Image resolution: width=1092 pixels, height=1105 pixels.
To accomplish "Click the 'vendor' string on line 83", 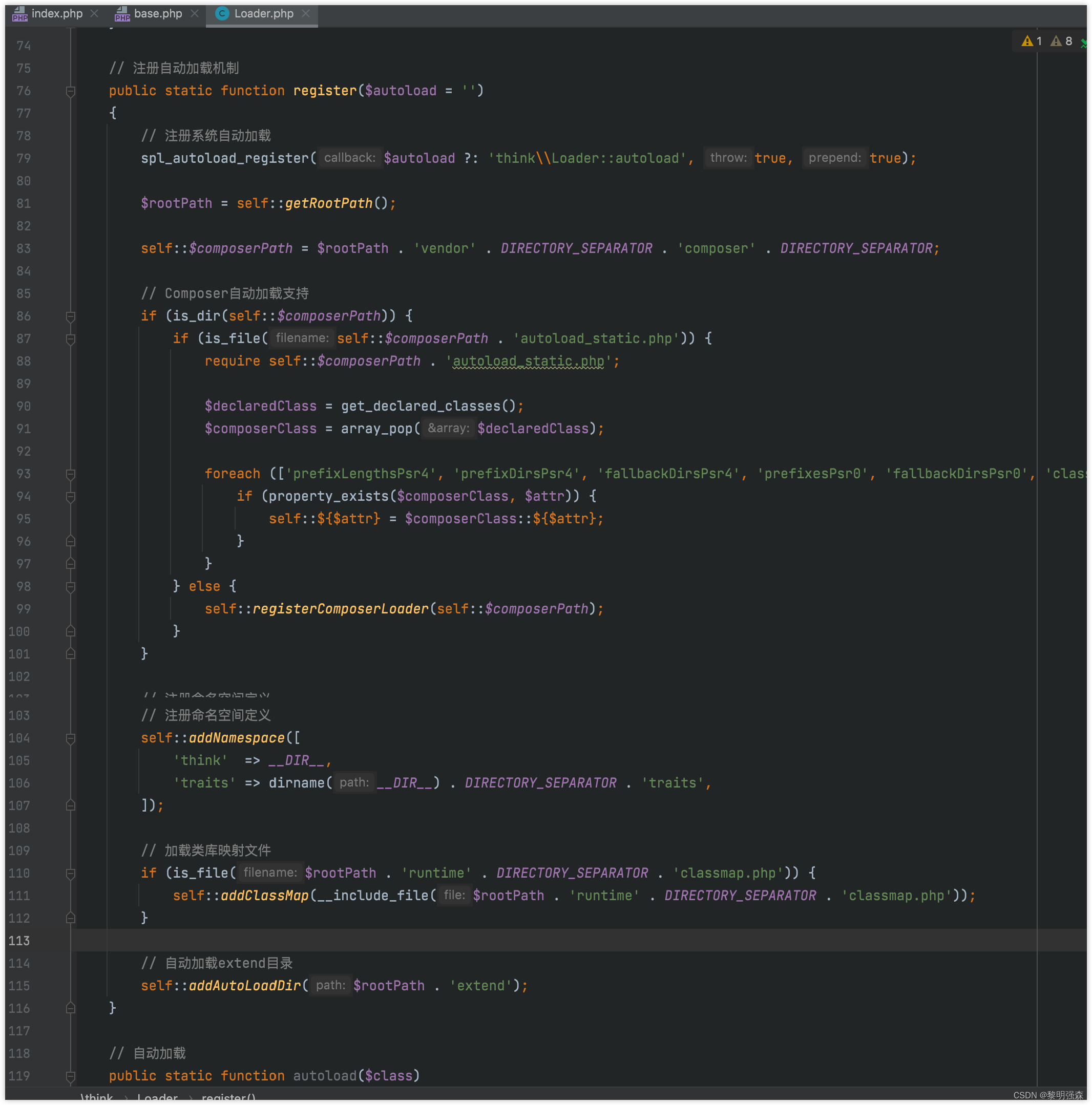I will [445, 248].
